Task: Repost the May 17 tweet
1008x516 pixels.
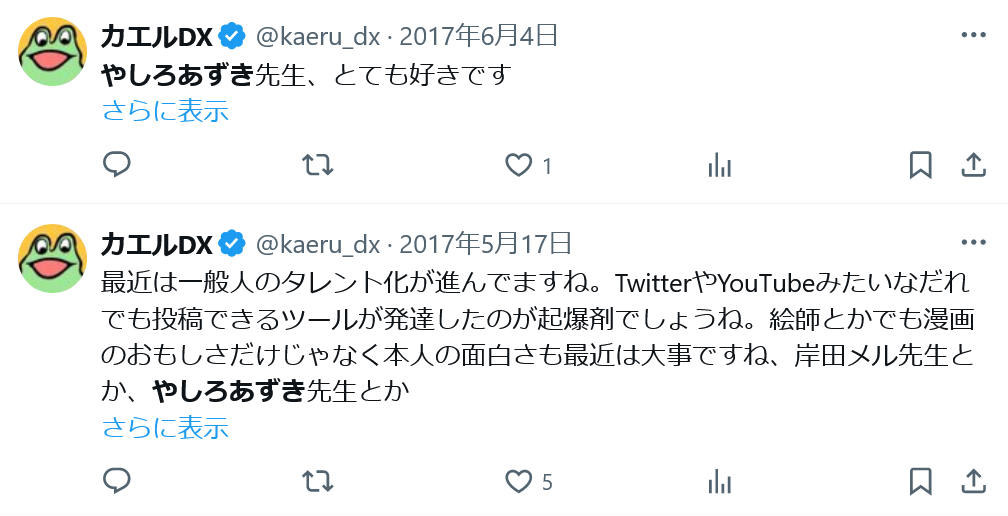Action: click(x=318, y=481)
